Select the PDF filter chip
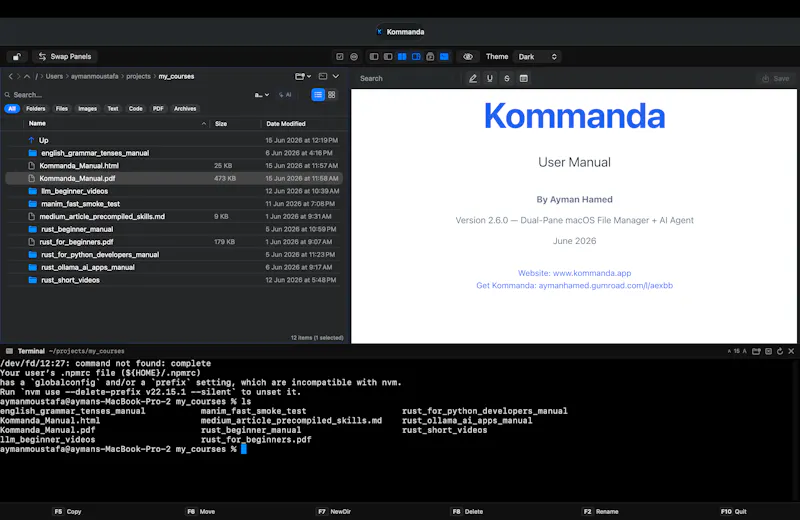The height and width of the screenshot is (520, 800). pos(158,109)
